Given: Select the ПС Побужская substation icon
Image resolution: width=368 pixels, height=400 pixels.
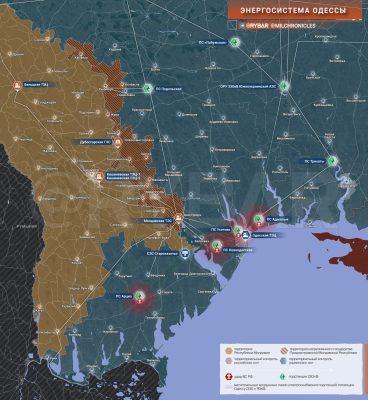Looking at the screenshot, I should pyautogui.click(x=235, y=43).
